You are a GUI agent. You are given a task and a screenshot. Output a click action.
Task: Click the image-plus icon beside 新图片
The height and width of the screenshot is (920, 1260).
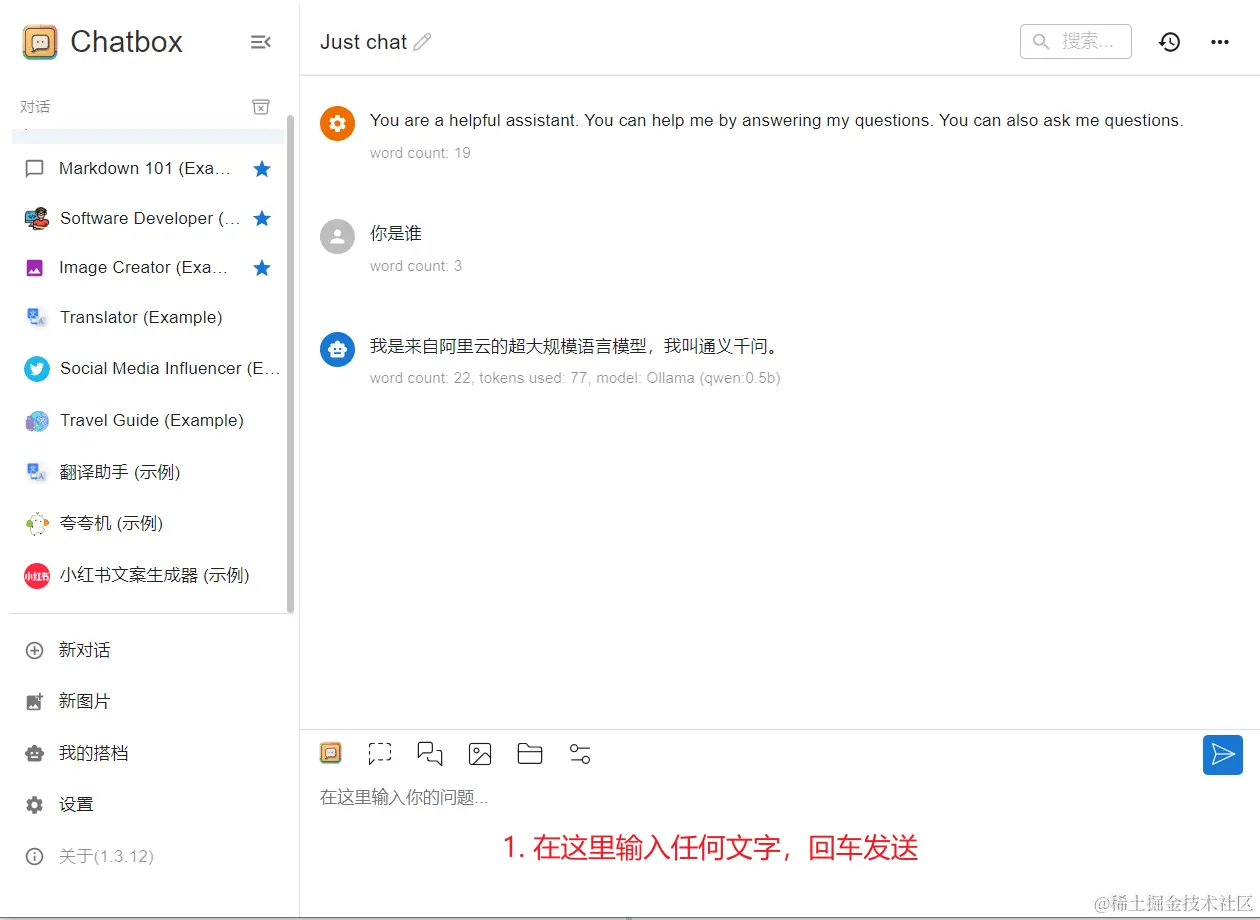tap(35, 702)
